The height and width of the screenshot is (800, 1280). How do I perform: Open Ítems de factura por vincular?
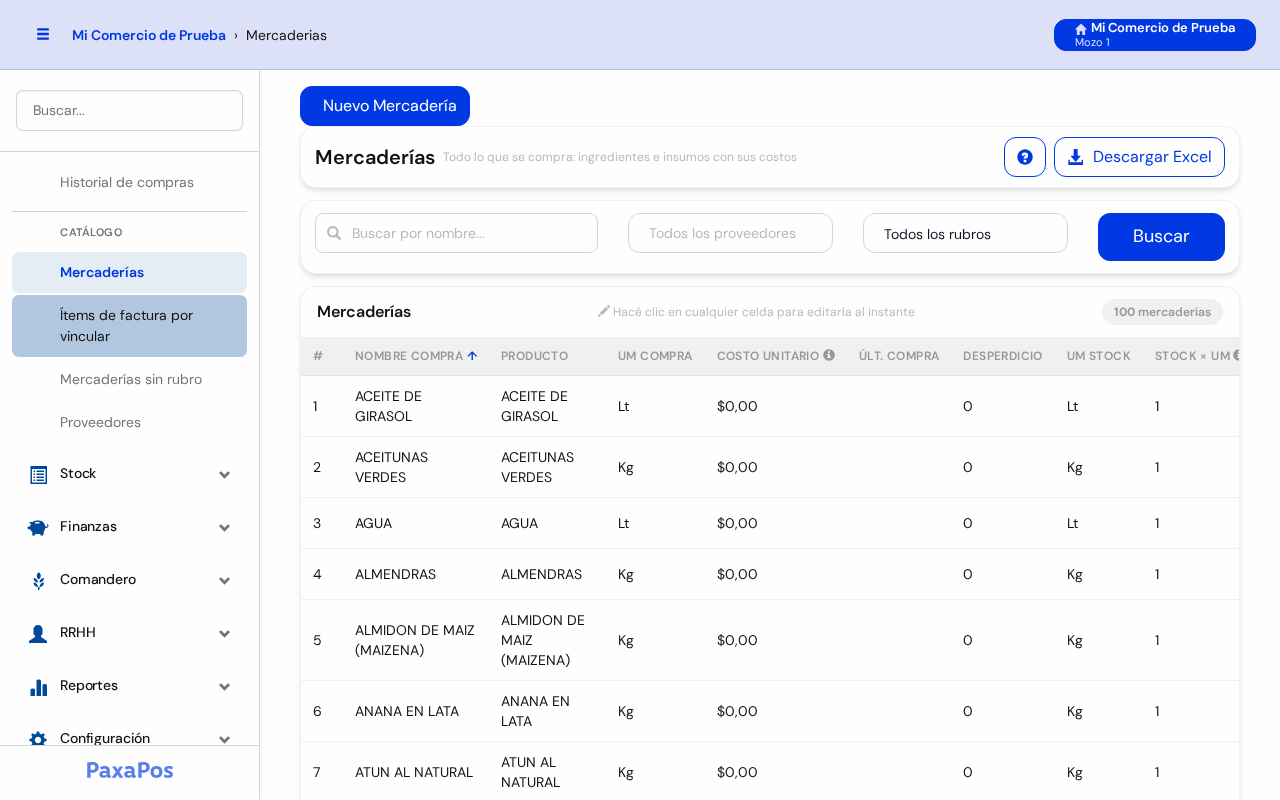129,326
